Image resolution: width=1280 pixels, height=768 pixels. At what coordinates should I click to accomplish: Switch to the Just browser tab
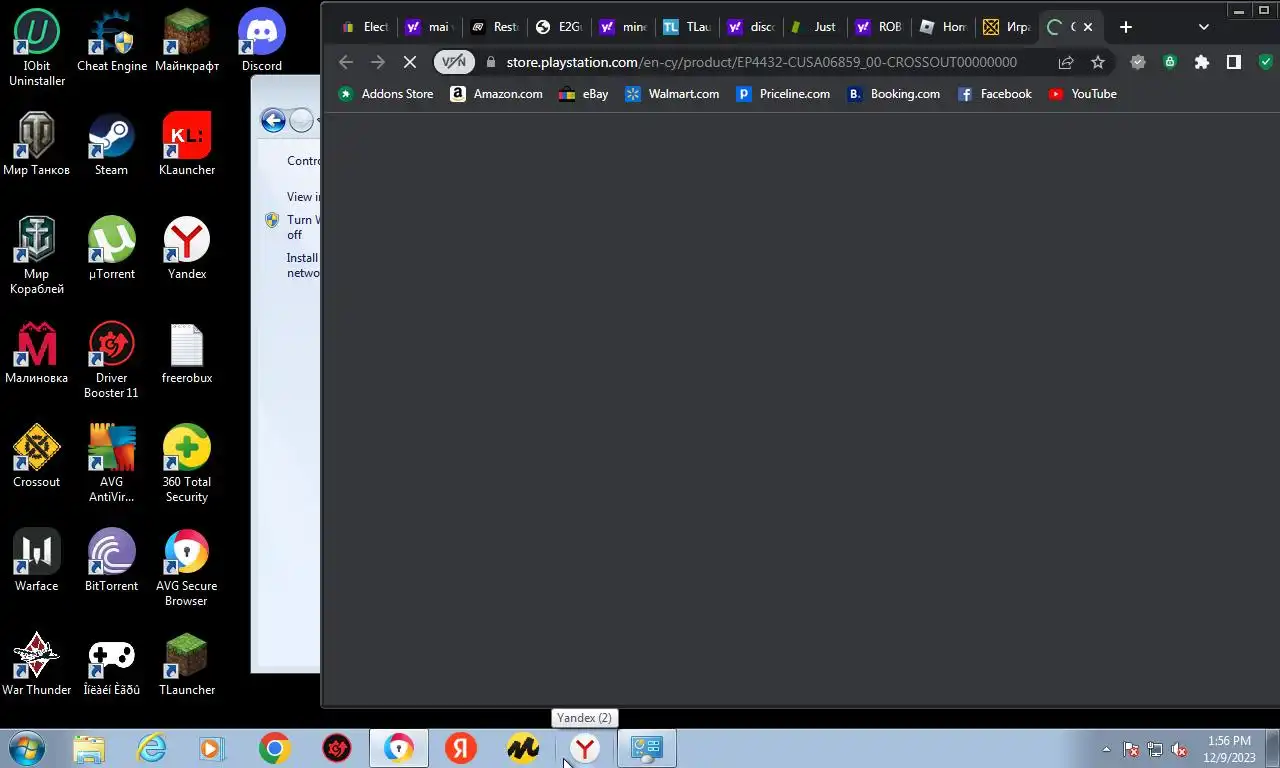813,27
